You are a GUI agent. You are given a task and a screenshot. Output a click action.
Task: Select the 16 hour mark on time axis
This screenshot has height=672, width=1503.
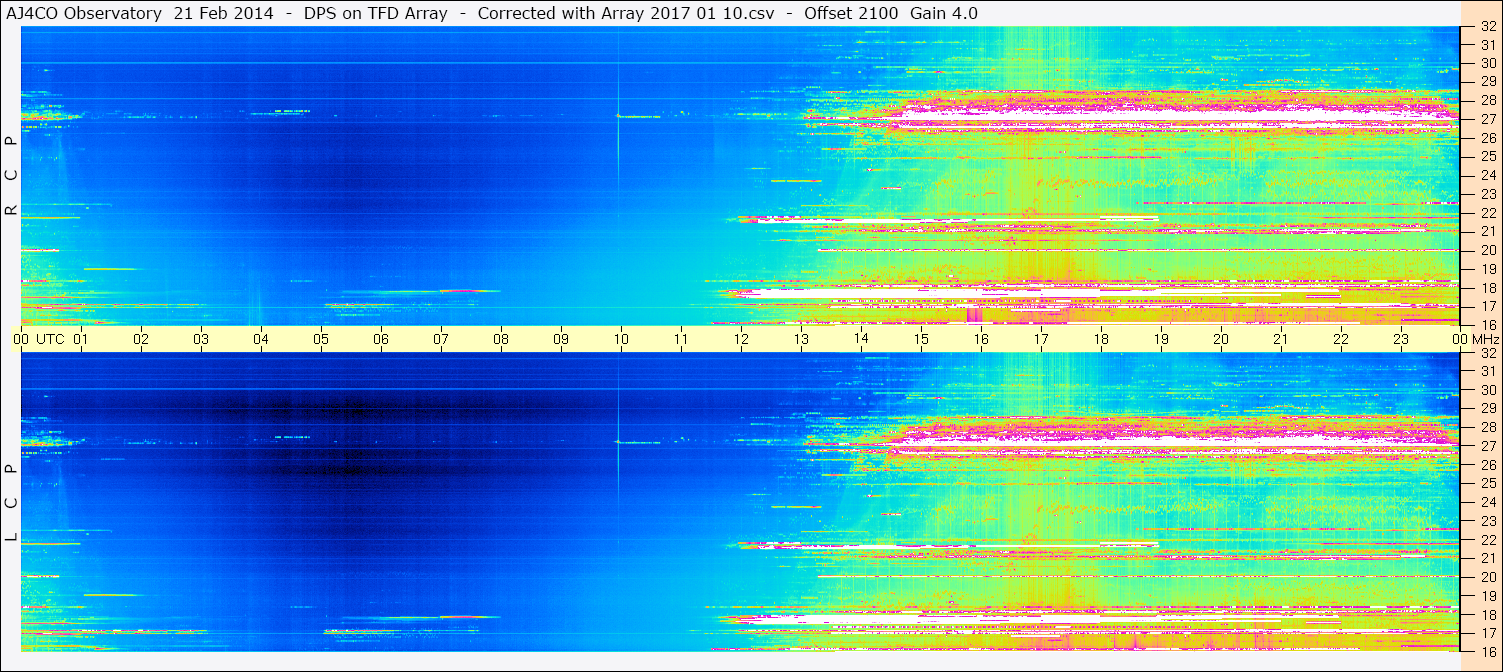tap(981, 339)
